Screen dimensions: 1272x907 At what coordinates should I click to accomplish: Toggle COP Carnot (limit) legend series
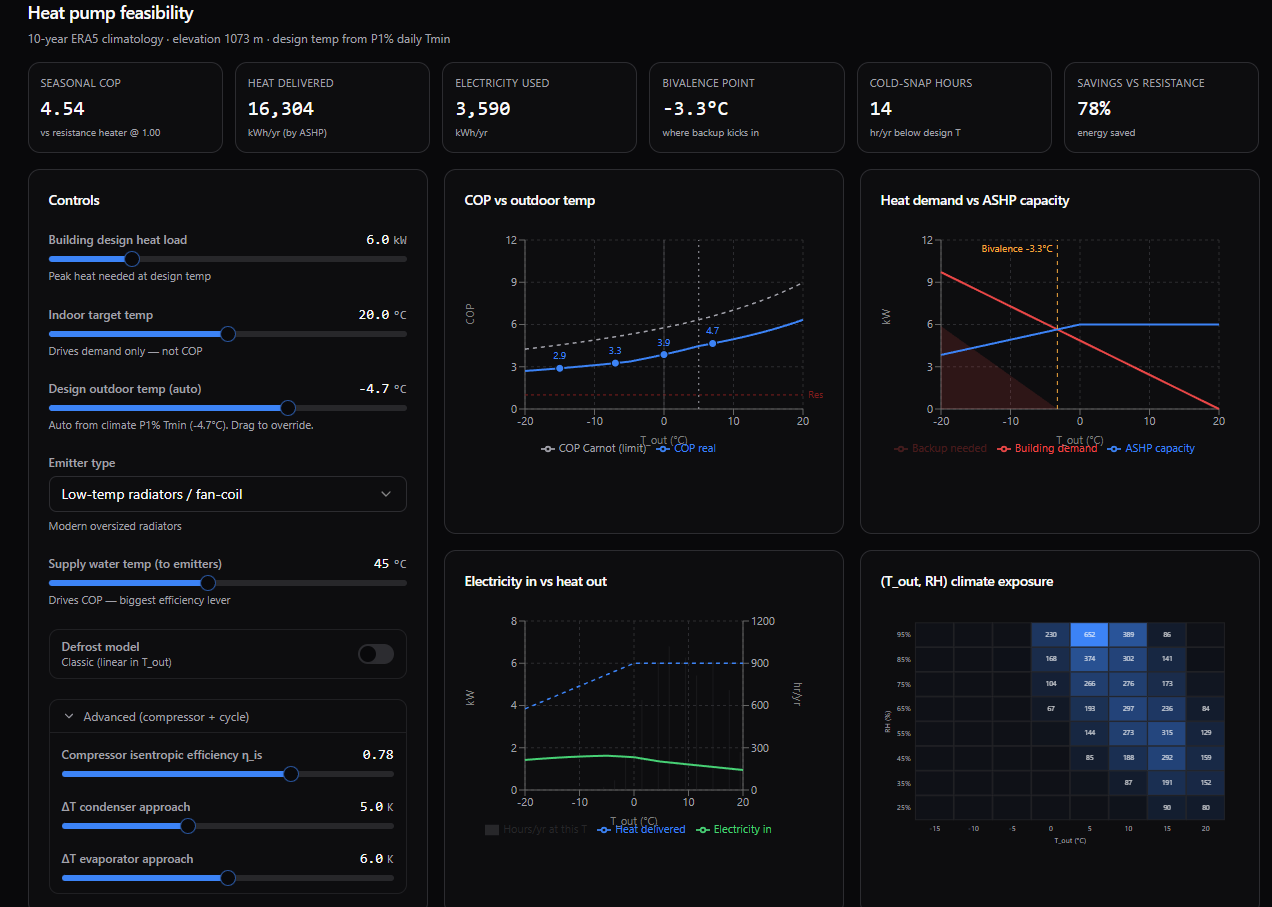(x=594, y=448)
